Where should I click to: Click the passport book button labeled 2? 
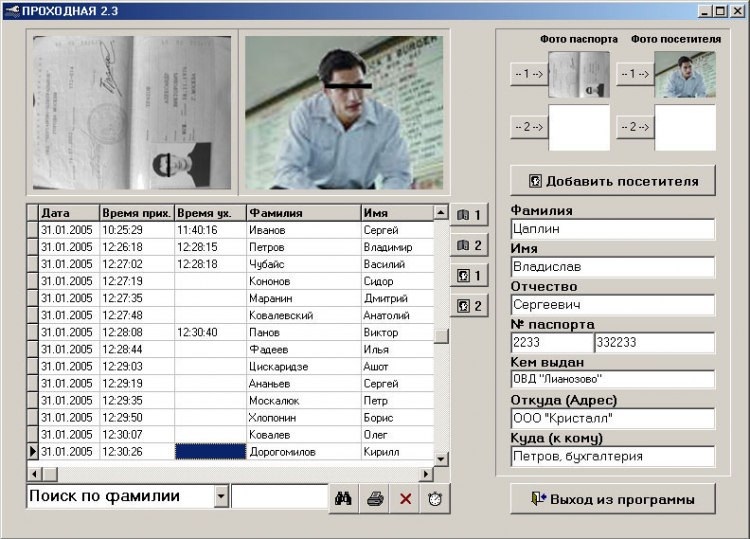coord(469,245)
